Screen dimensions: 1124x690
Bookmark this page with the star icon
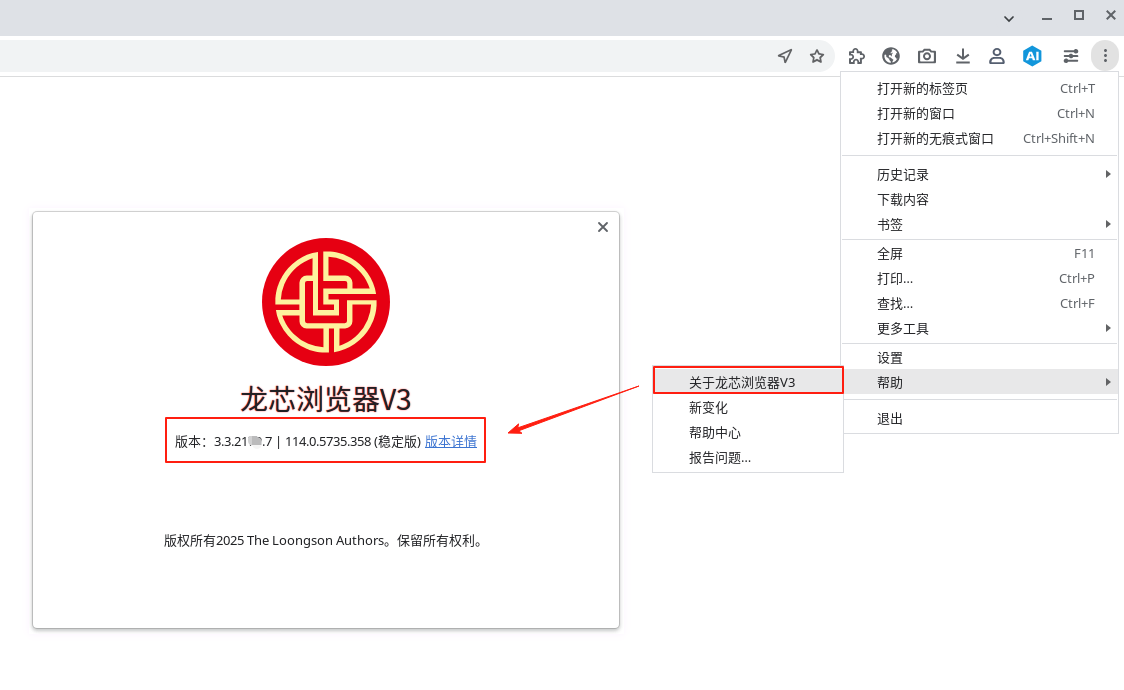point(816,56)
